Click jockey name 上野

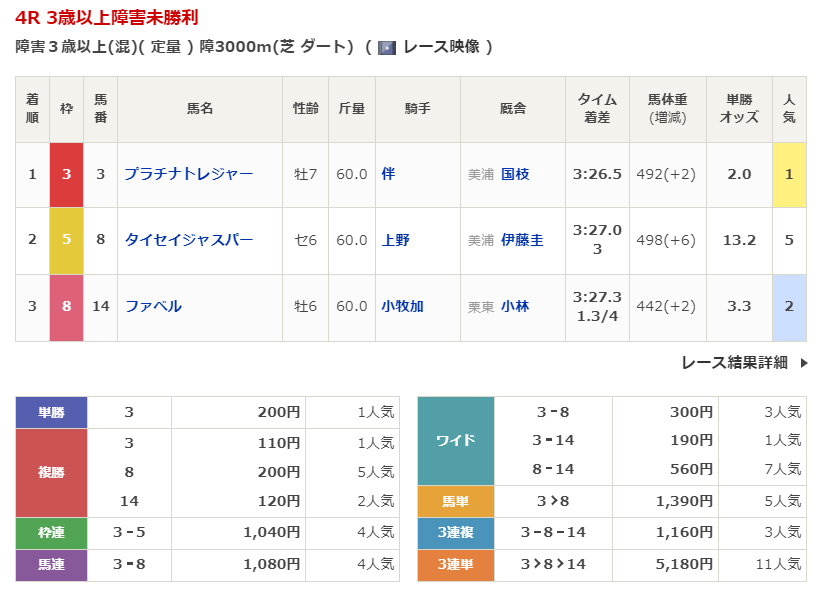(395, 240)
